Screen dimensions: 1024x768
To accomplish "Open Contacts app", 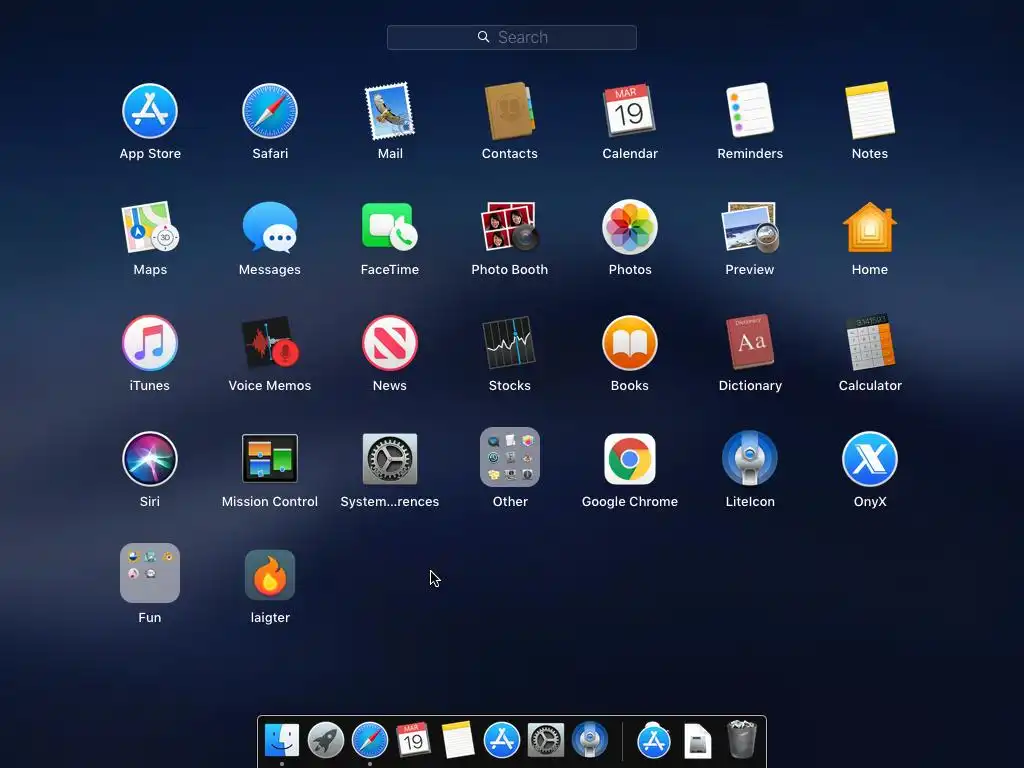I will tap(509, 111).
